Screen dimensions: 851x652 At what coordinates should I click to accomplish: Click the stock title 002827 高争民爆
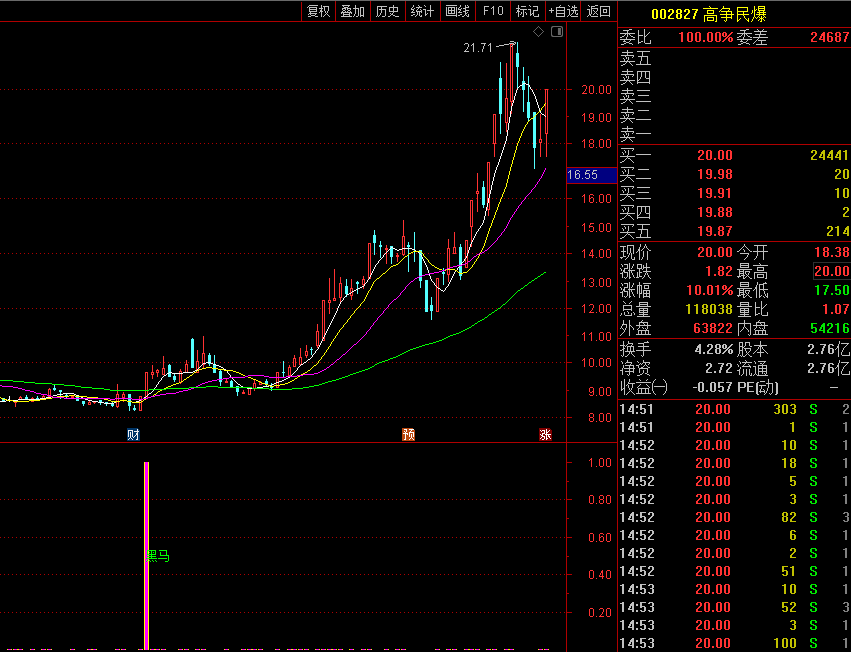[x=709, y=14]
